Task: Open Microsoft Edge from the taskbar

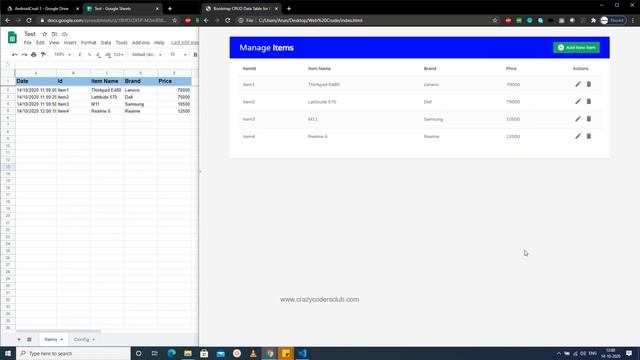Action: 171,353
